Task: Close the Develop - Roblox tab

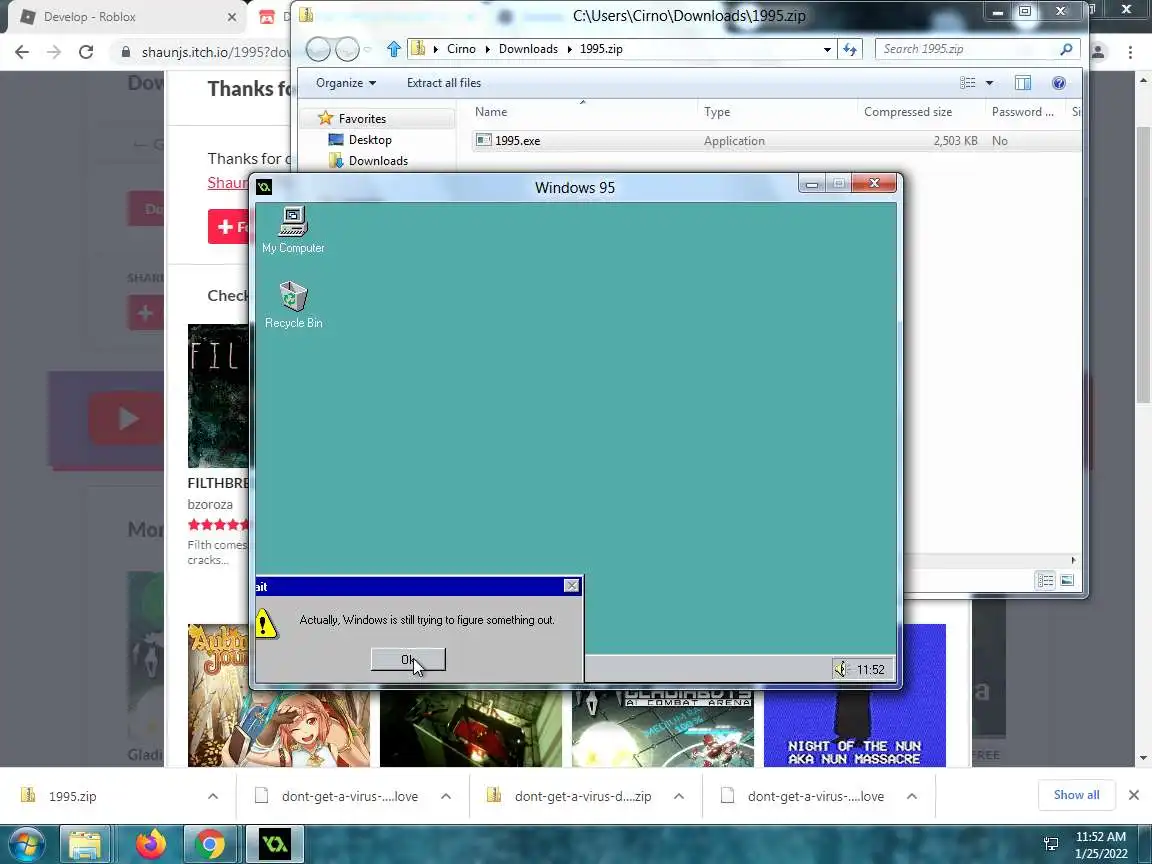Action: (231, 17)
